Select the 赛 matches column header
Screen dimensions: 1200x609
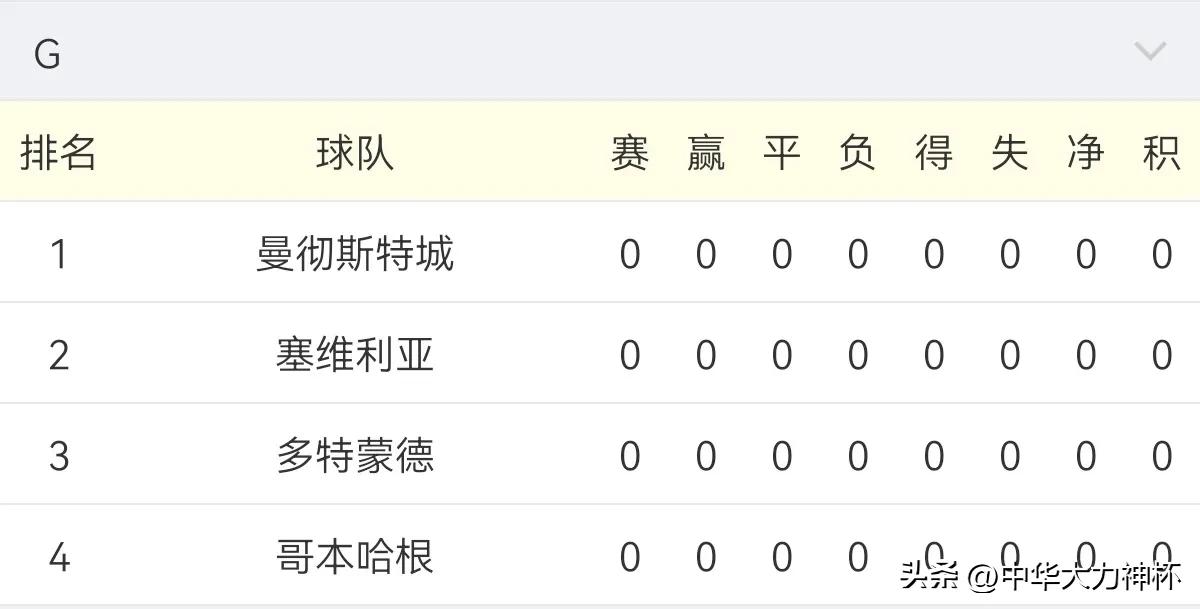pyautogui.click(x=630, y=152)
